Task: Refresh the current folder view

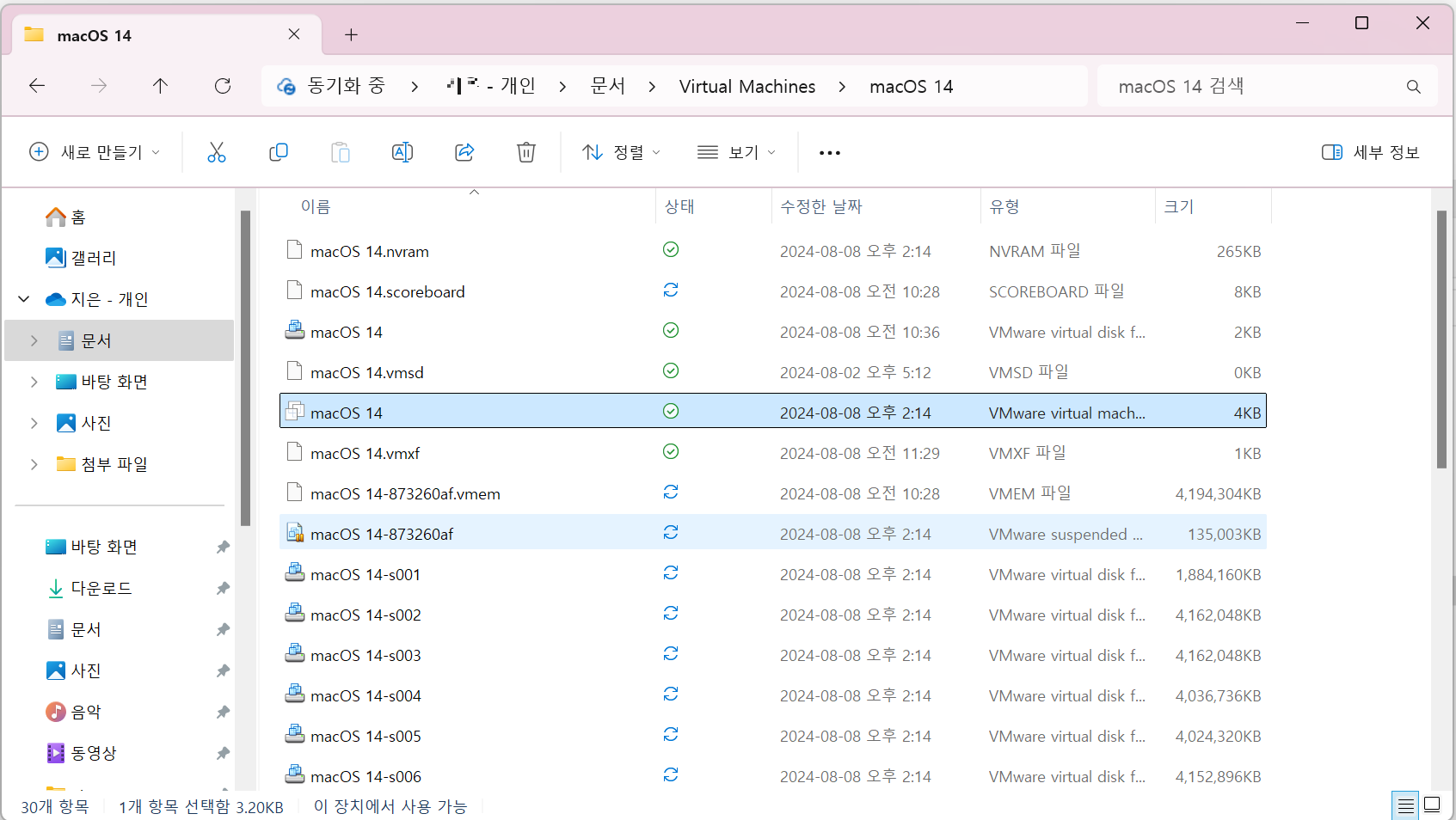Action: pos(223,86)
